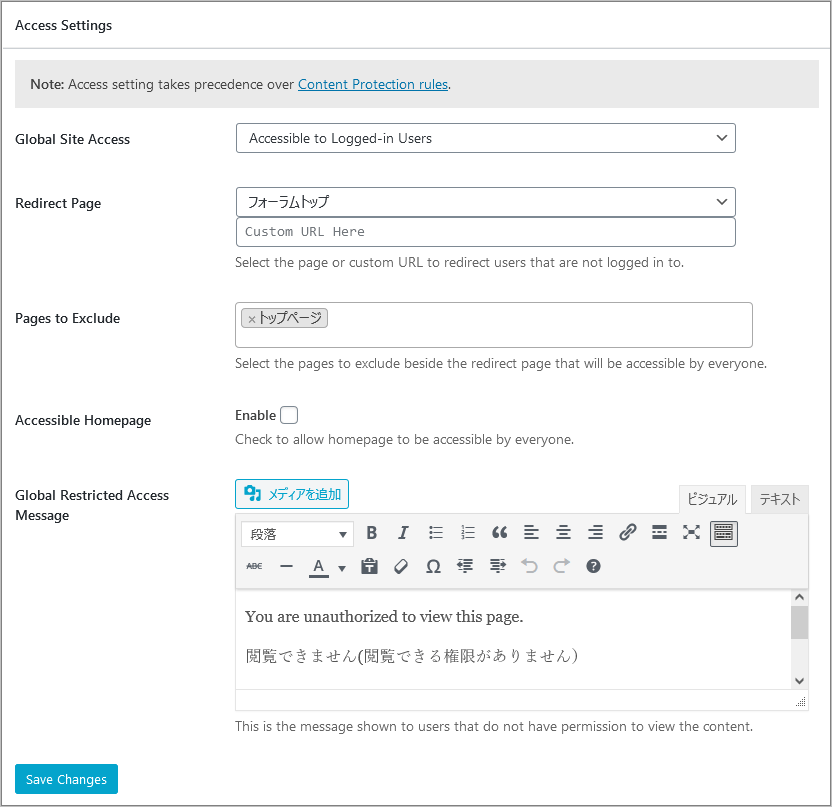
Task: Open the 段落 paragraph format dropdown
Action: pos(297,534)
